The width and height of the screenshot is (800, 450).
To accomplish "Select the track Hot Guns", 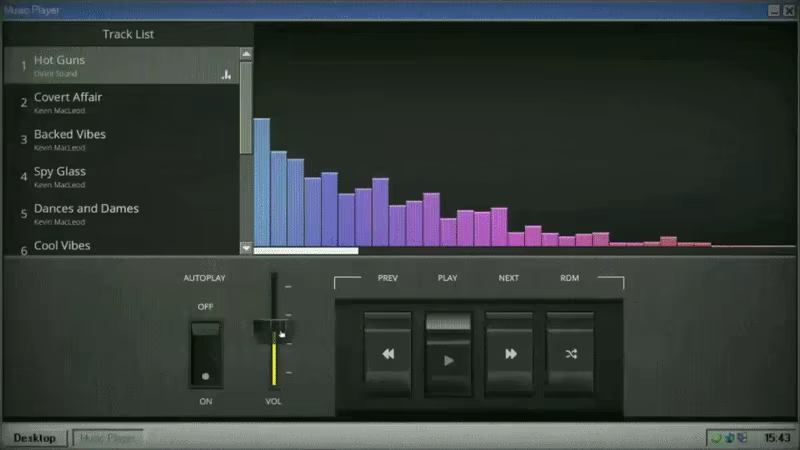I will click(x=121, y=65).
